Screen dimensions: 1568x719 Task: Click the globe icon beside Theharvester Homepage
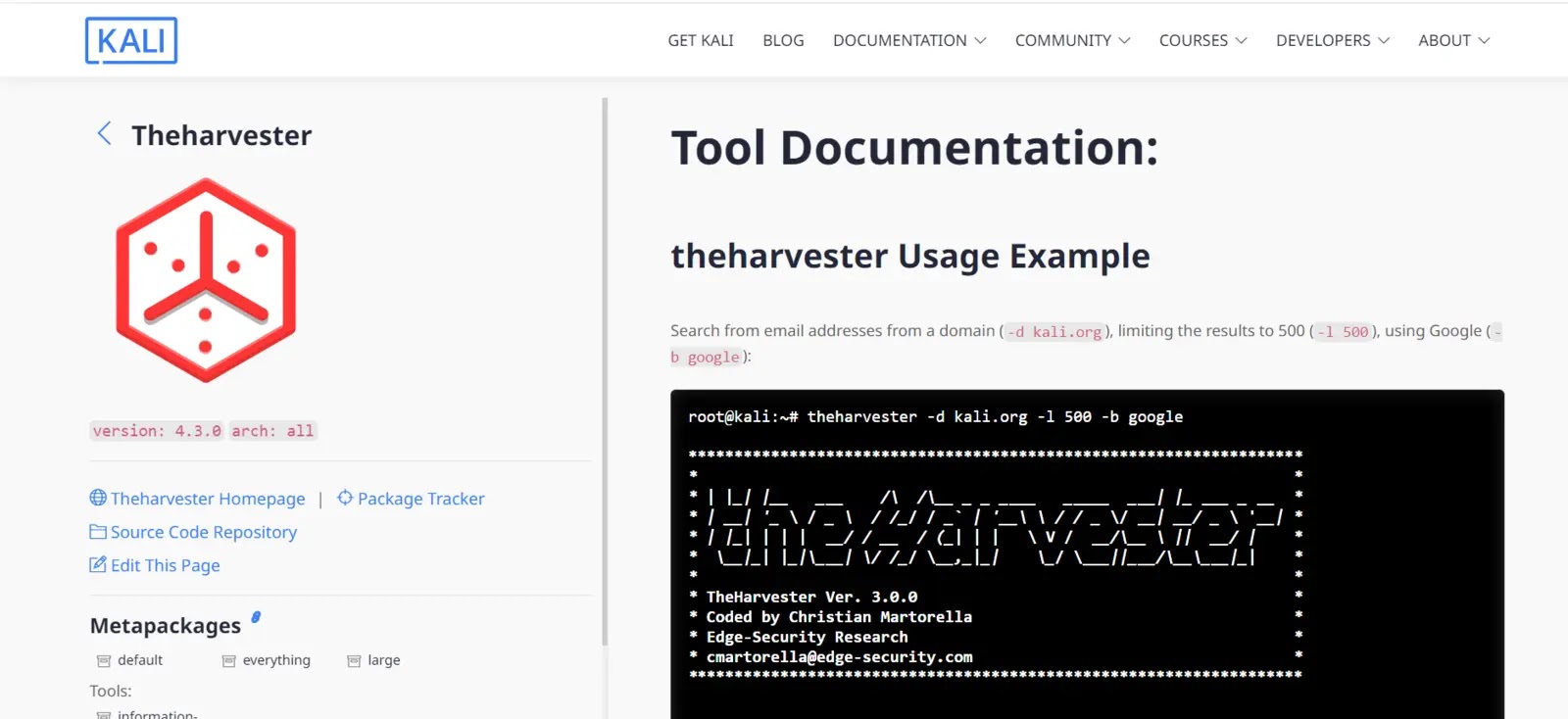98,498
